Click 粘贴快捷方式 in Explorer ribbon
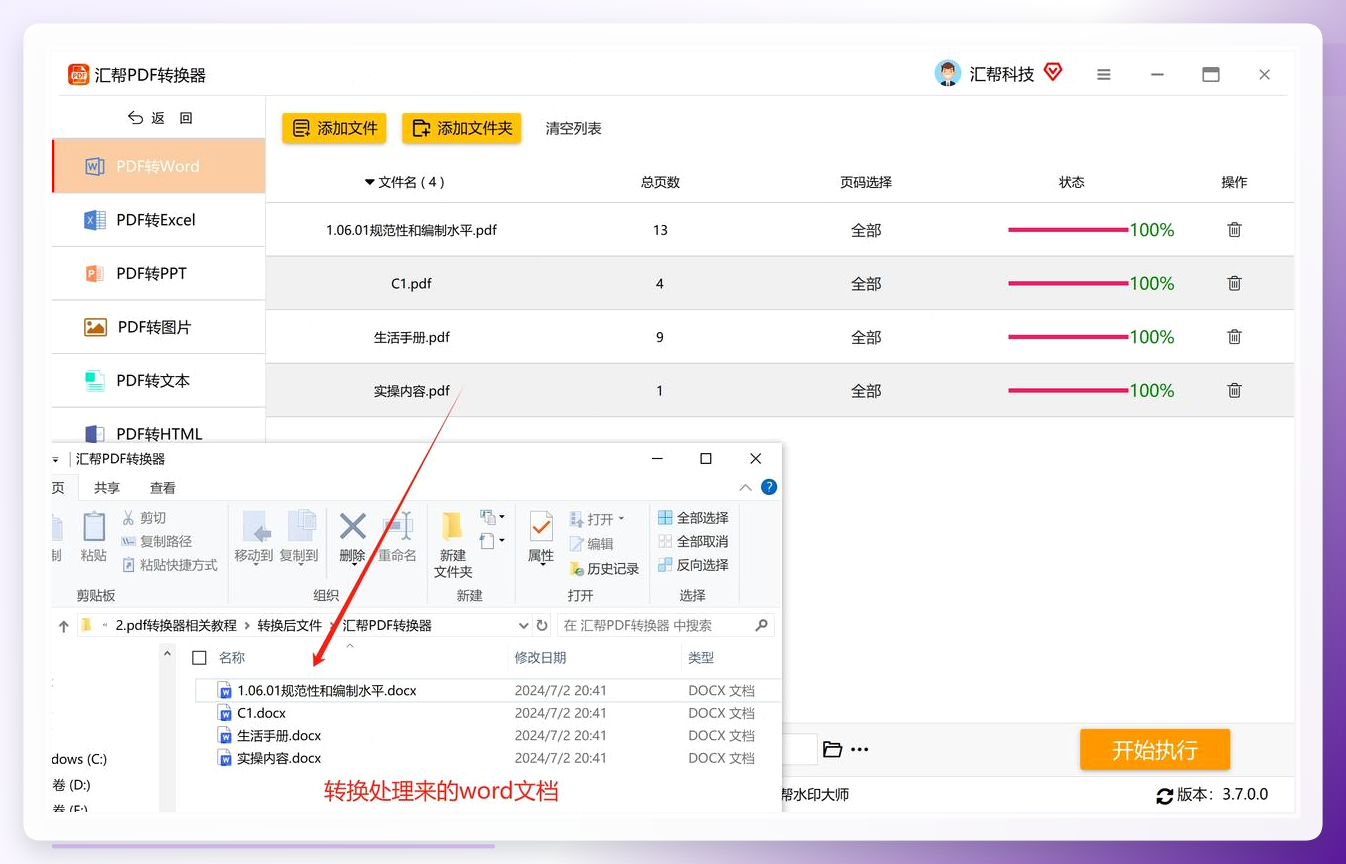 pyautogui.click(x=169, y=565)
